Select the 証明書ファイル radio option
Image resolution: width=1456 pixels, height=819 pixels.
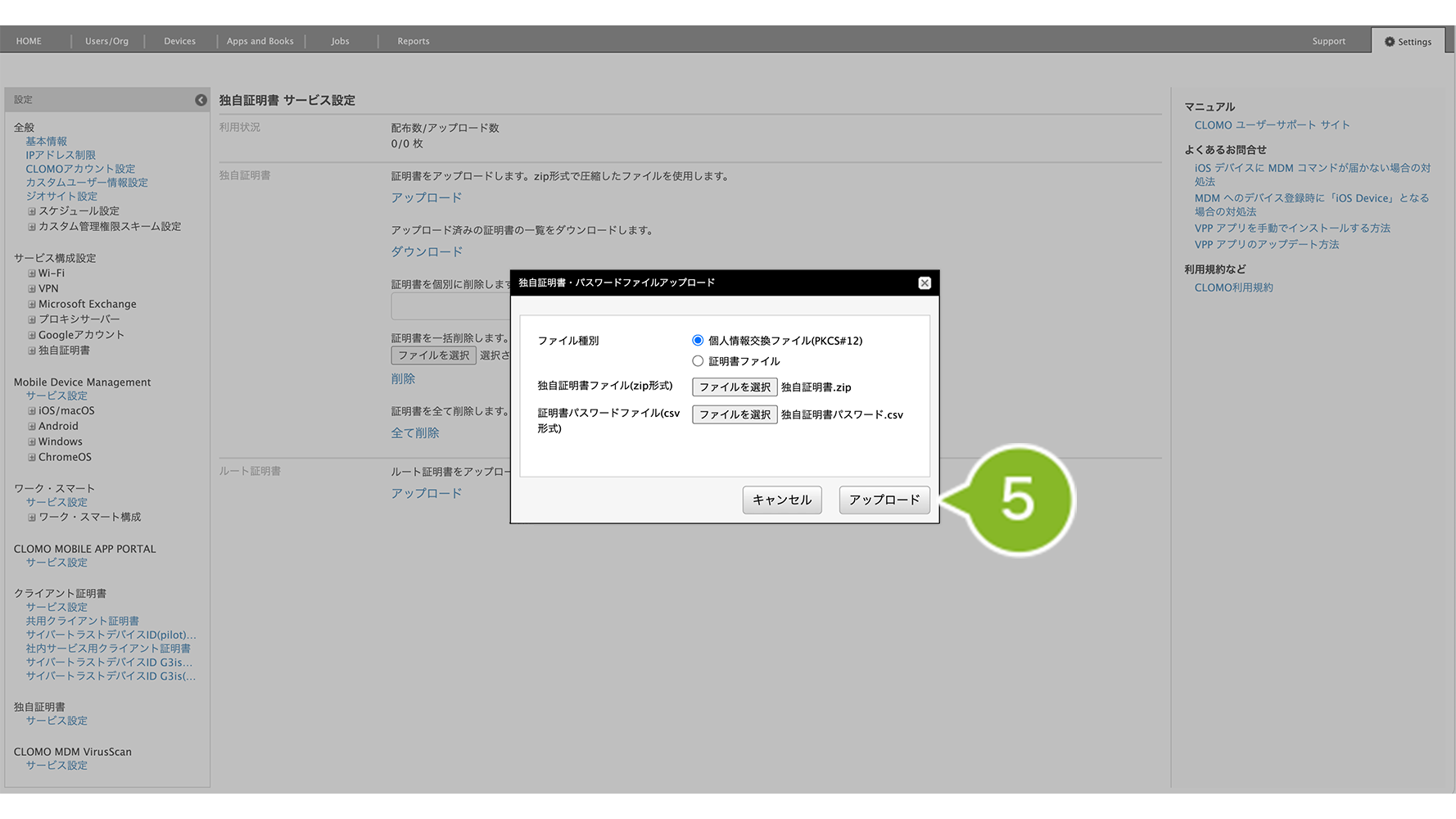point(698,361)
